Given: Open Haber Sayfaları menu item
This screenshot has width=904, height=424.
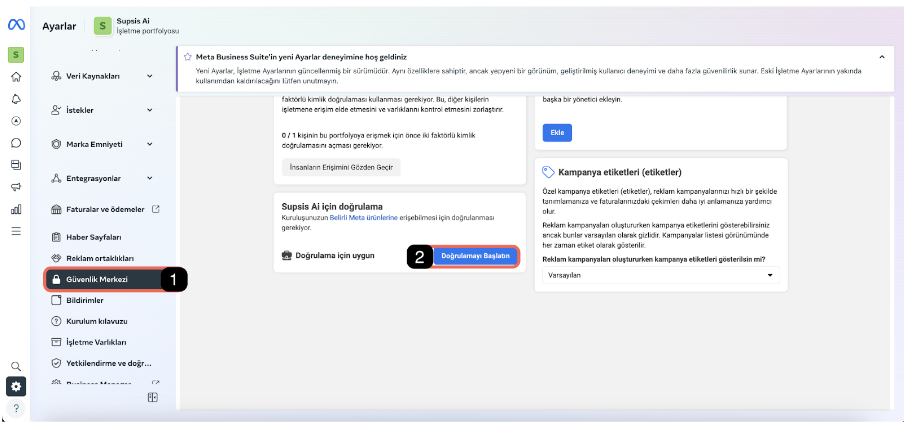Looking at the screenshot, I should point(86,237).
